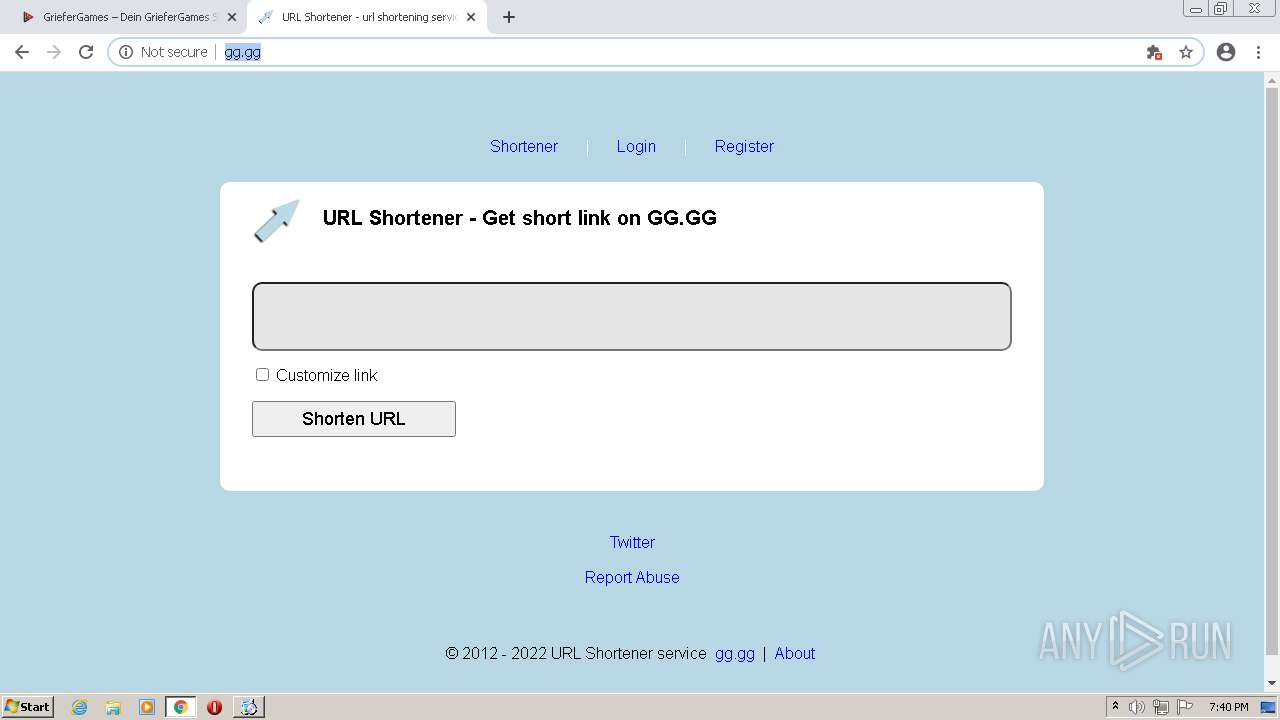
Task: Open the media player taskbar icon
Action: (x=147, y=707)
